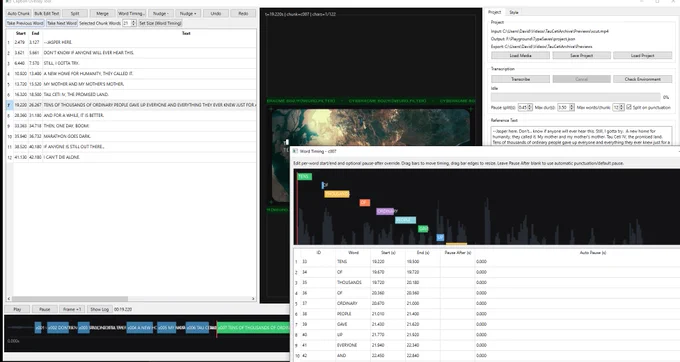
Task: Merge the selected chunks
Action: point(102,13)
